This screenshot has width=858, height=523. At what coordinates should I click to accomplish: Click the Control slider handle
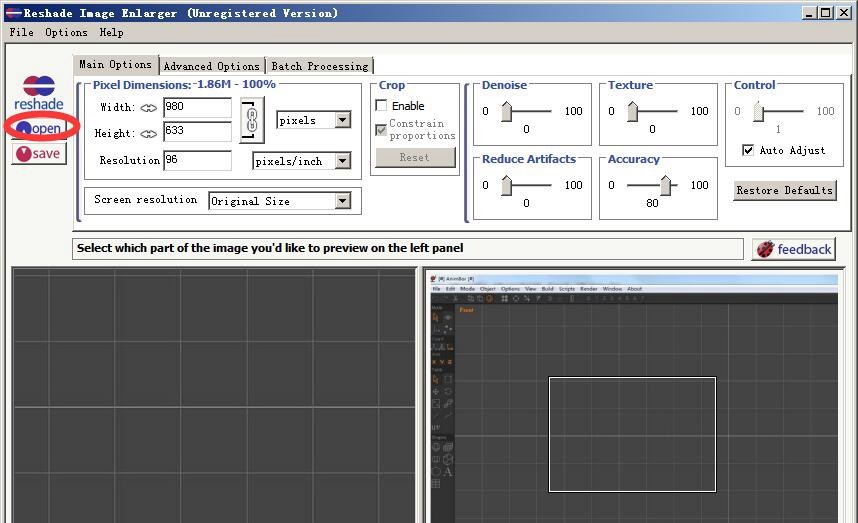(x=758, y=111)
